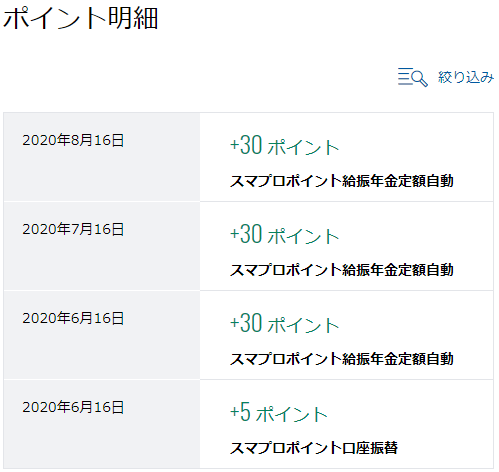
Task: Click the +5 ポイント amount
Action: click(279, 412)
